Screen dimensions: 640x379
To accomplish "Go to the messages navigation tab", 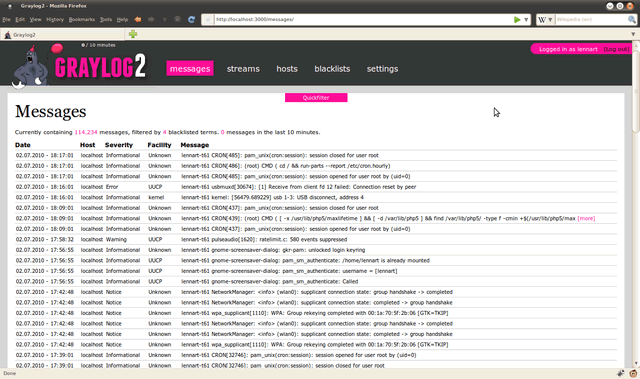I will 190,69.
